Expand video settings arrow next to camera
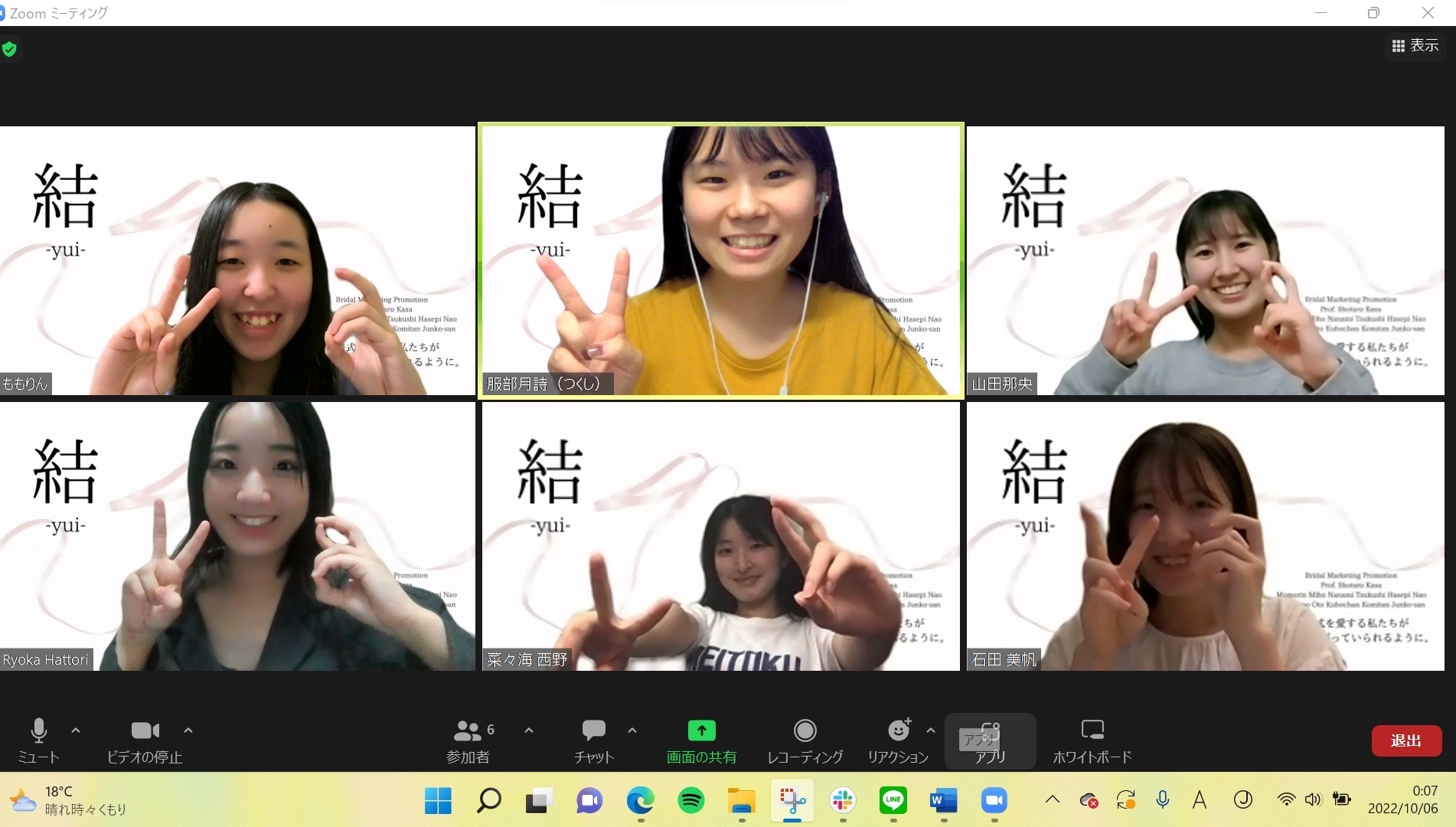This screenshot has height=827, width=1456. (188, 731)
